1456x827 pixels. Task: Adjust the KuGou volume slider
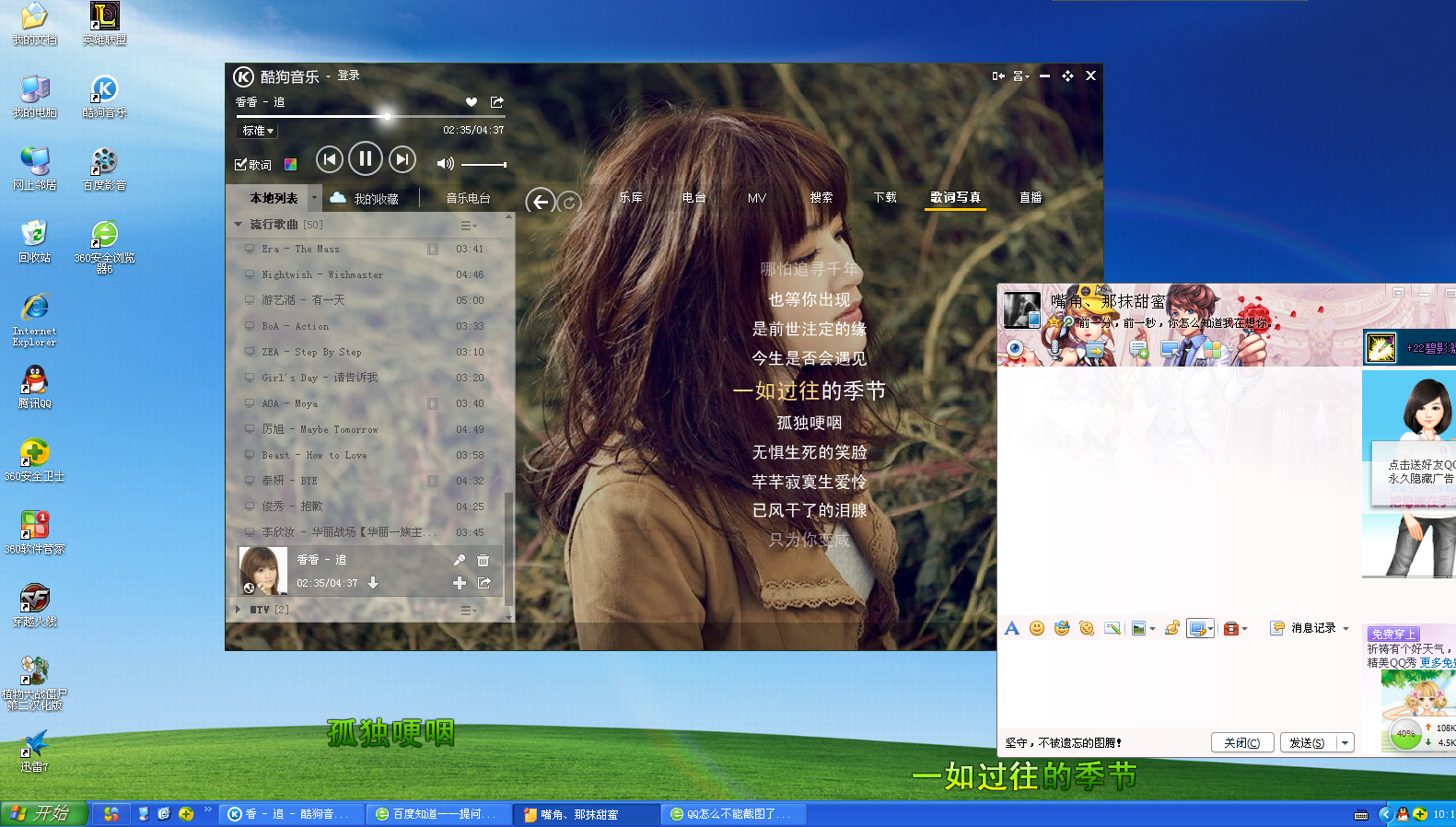(484, 164)
